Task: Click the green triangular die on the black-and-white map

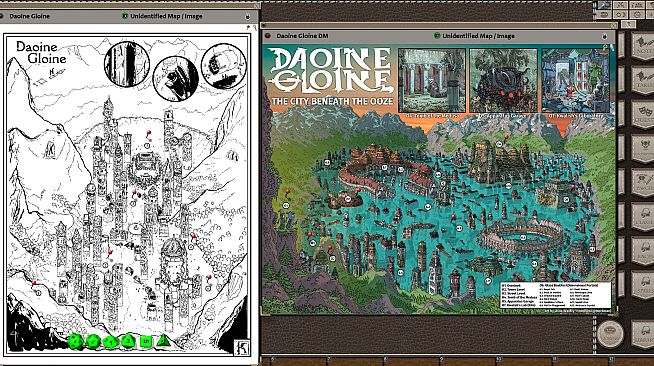Action: coord(164,341)
